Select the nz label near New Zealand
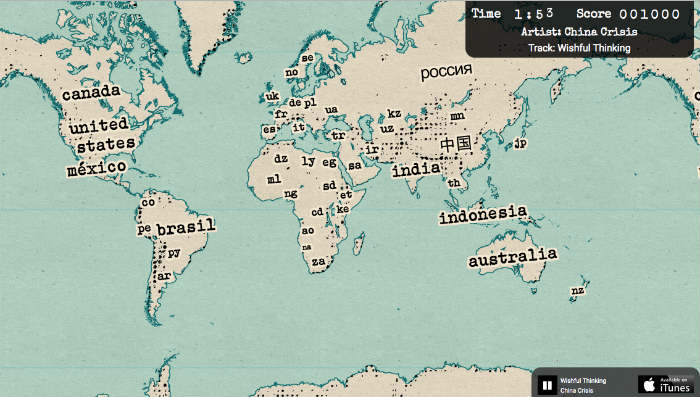 578,291
